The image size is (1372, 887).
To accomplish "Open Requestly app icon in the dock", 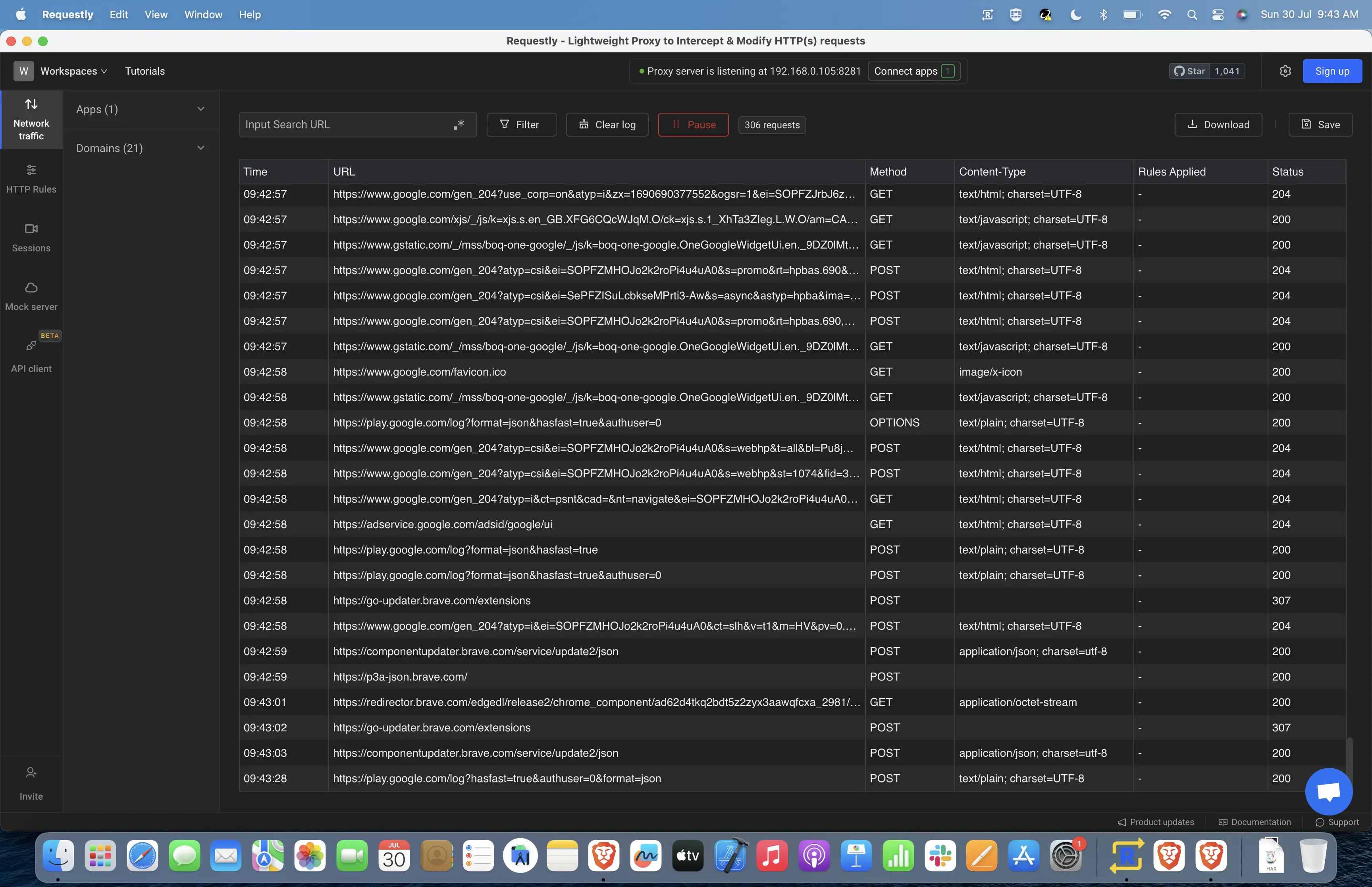I will [x=1127, y=856].
